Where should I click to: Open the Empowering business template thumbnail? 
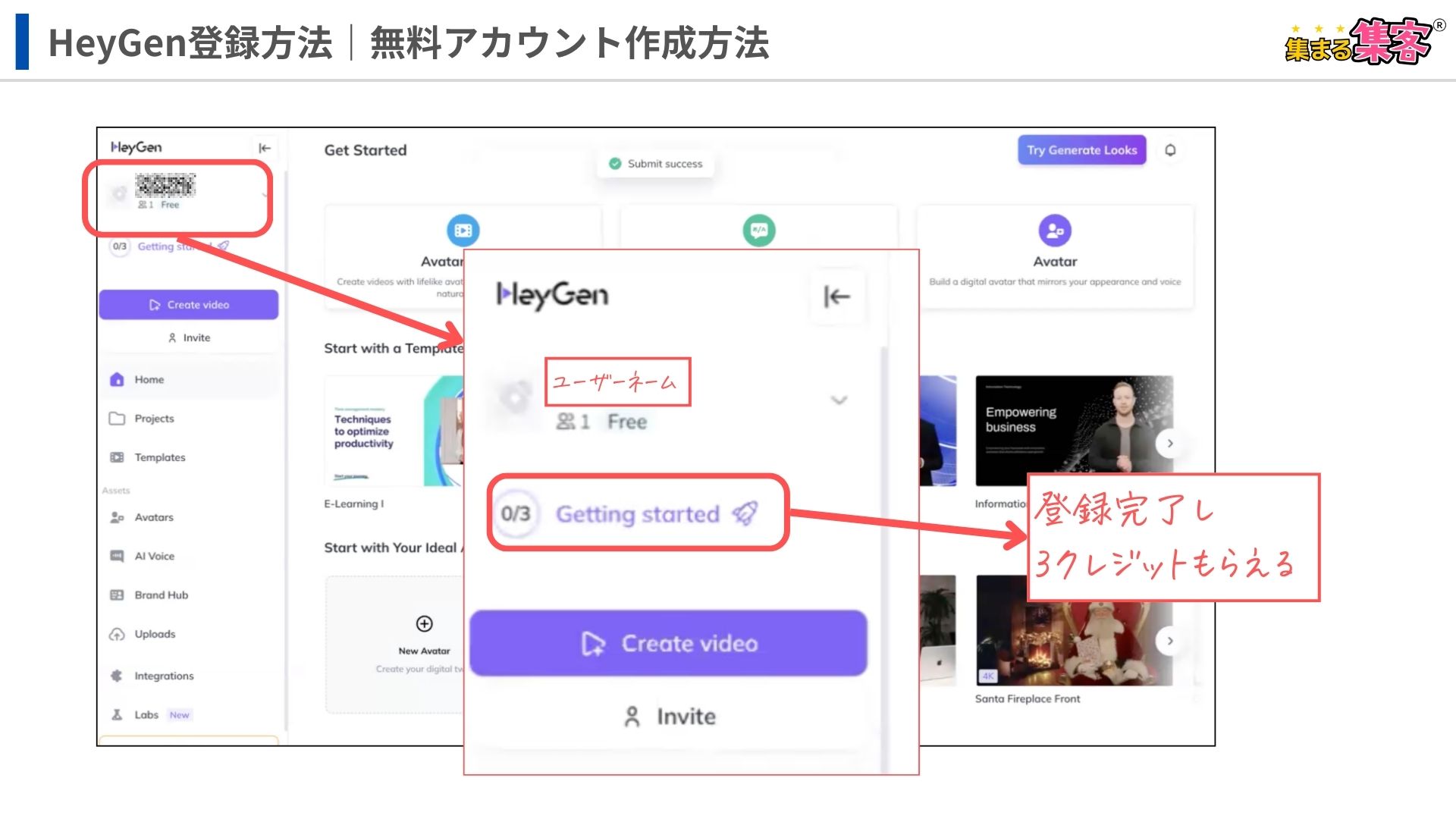tap(1074, 431)
